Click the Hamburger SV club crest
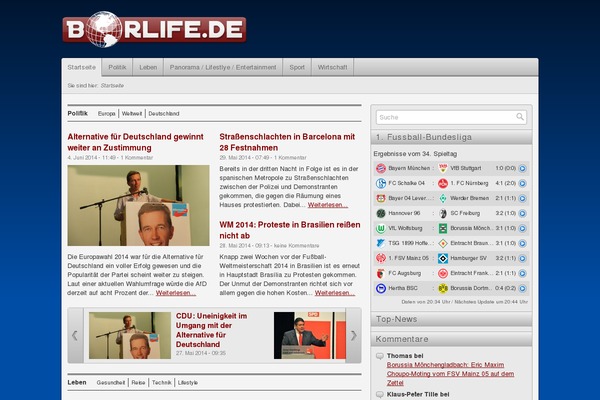Viewport: 600px width, 400px height. 443,258
